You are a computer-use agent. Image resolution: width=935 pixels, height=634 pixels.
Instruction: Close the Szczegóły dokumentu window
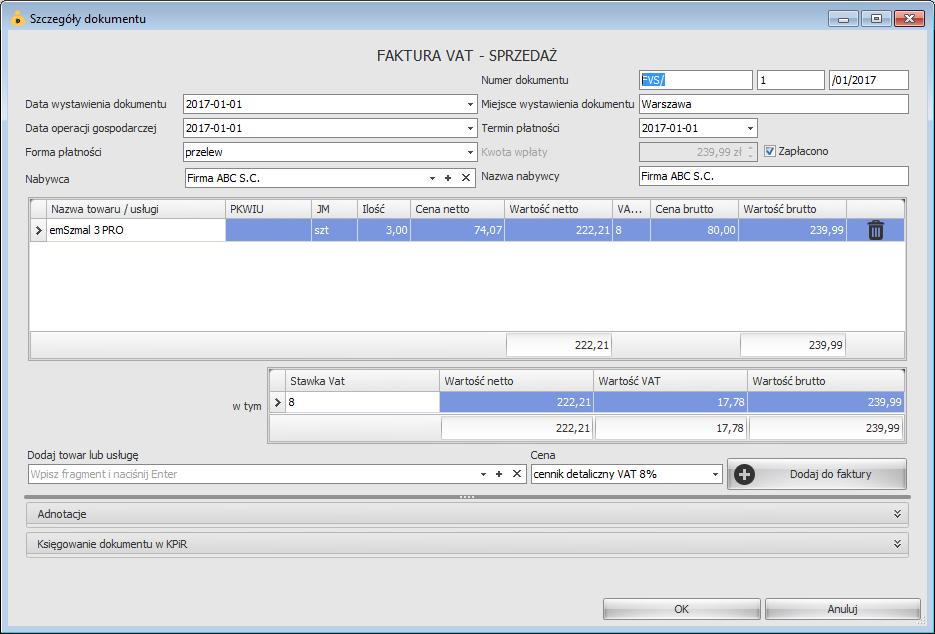click(x=909, y=18)
